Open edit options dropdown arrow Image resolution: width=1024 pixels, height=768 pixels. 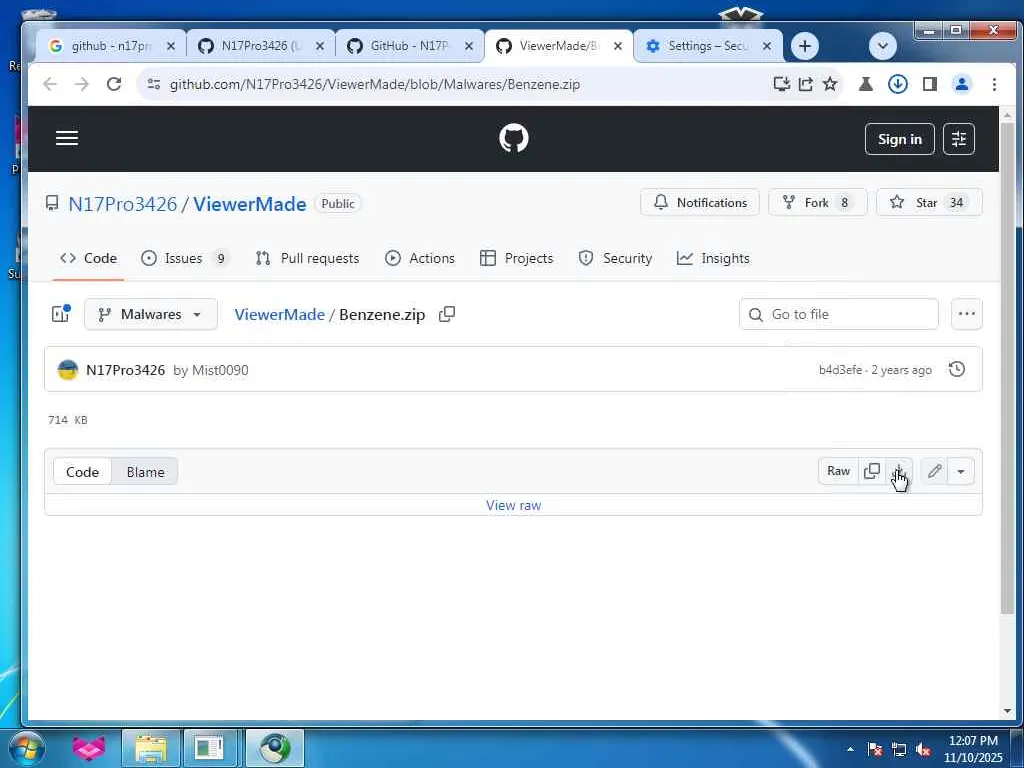tap(961, 471)
